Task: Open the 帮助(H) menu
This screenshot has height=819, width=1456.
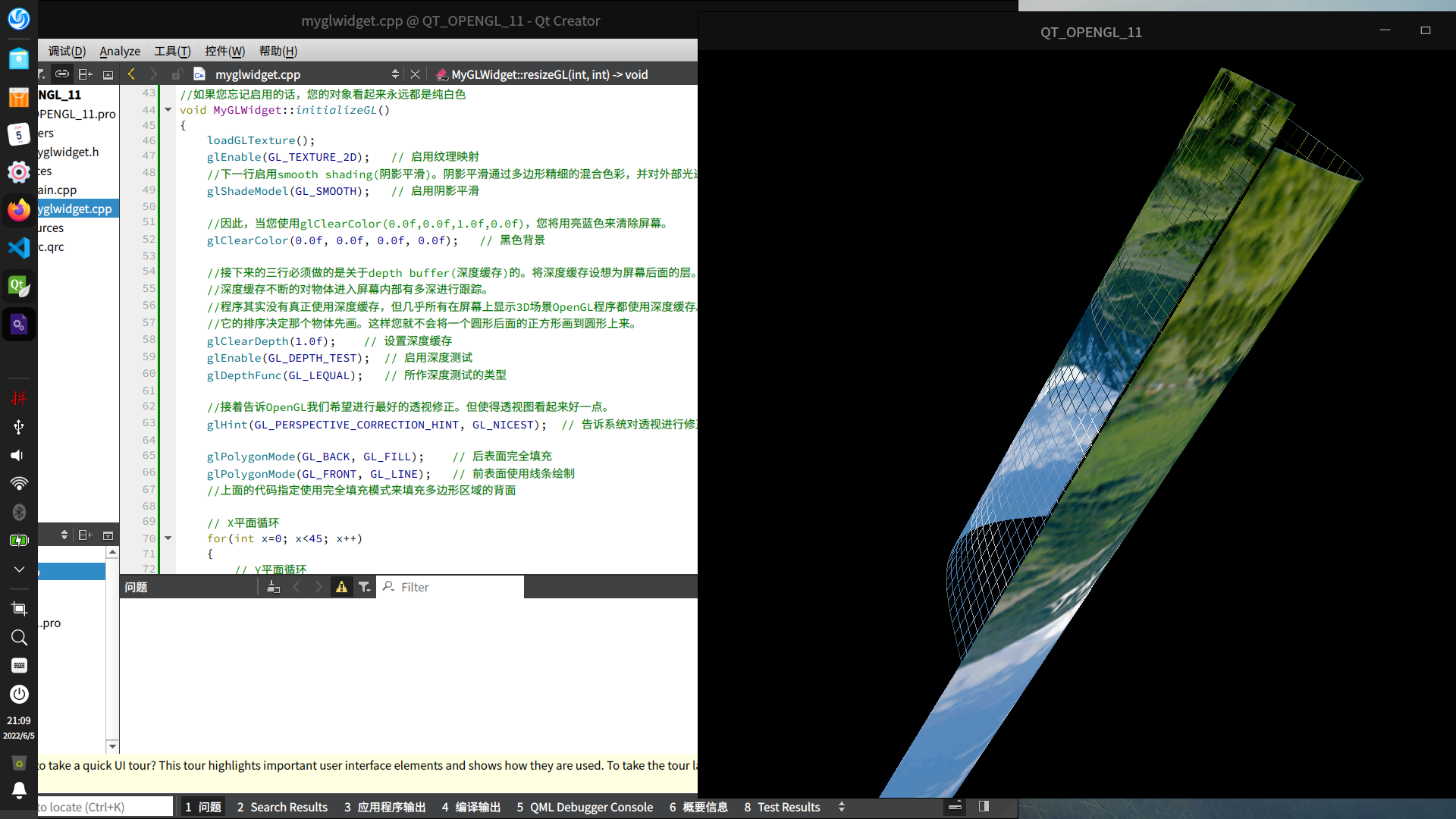Action: tap(278, 51)
